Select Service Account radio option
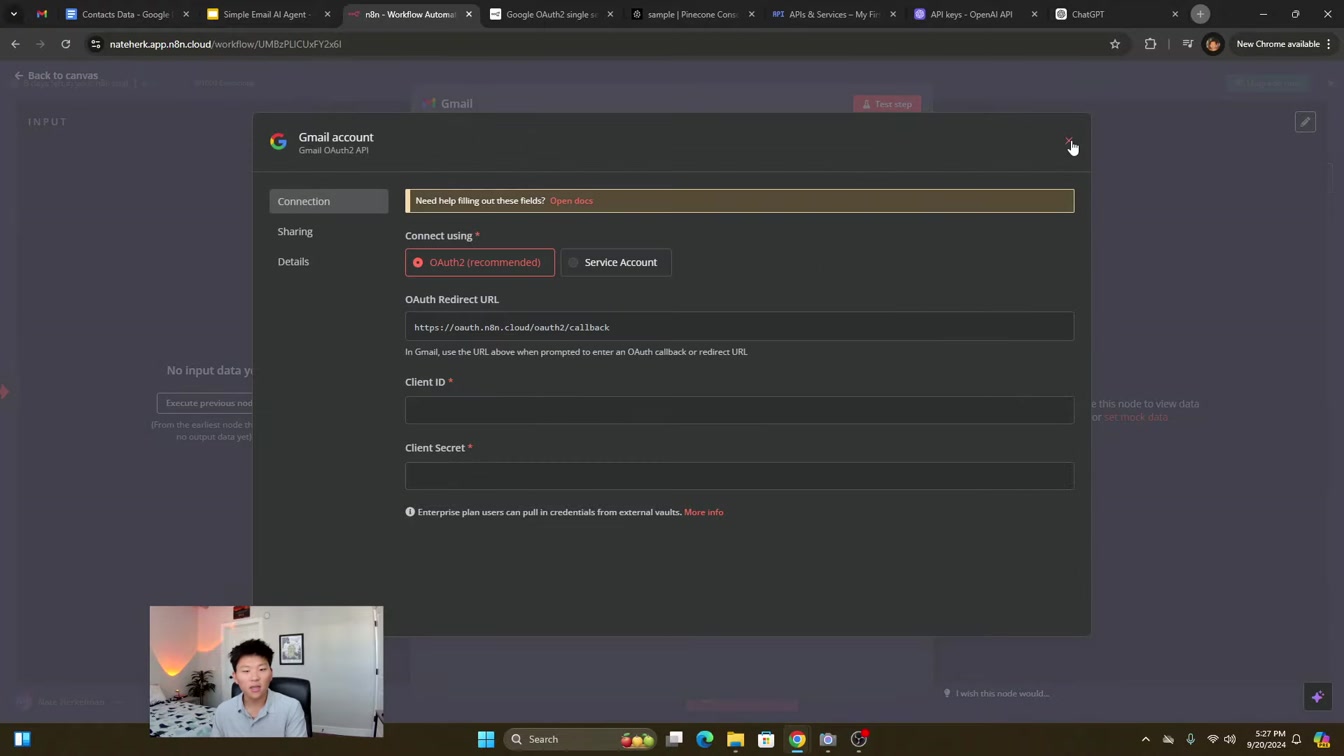 coord(616,262)
